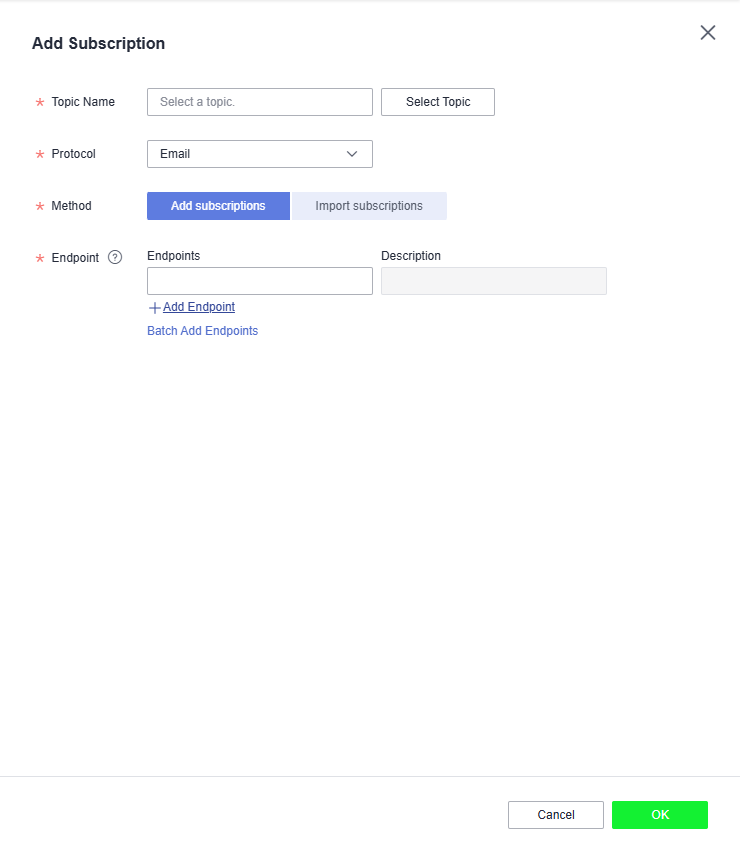The width and height of the screenshot is (740, 861).
Task: Click the plus icon beside Add Endpoint
Action: click(x=154, y=308)
